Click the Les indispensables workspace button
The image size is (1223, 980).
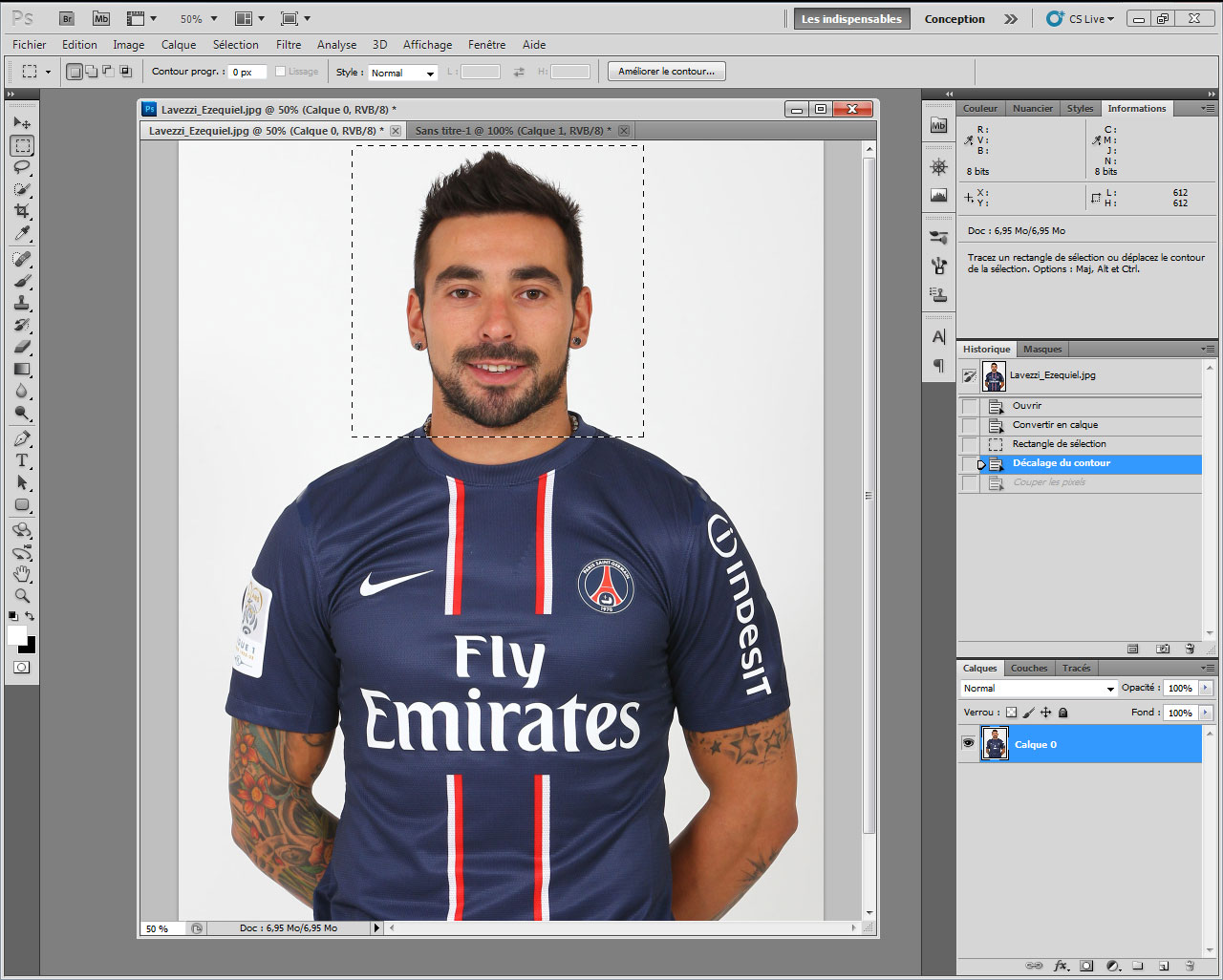coord(851,19)
